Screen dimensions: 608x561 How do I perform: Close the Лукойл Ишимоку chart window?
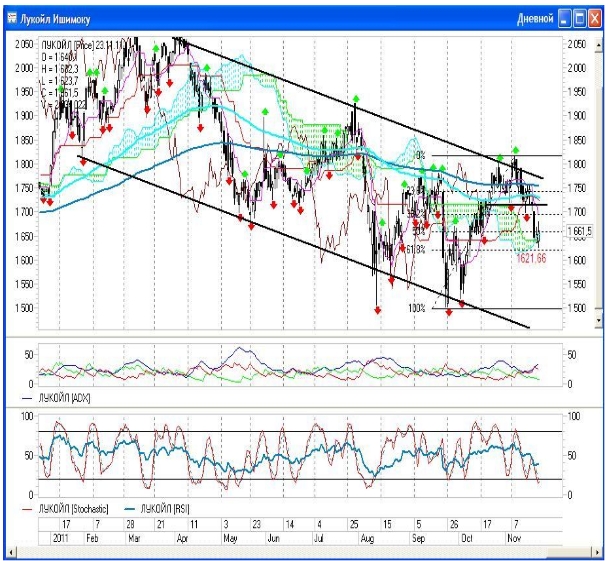[595, 19]
